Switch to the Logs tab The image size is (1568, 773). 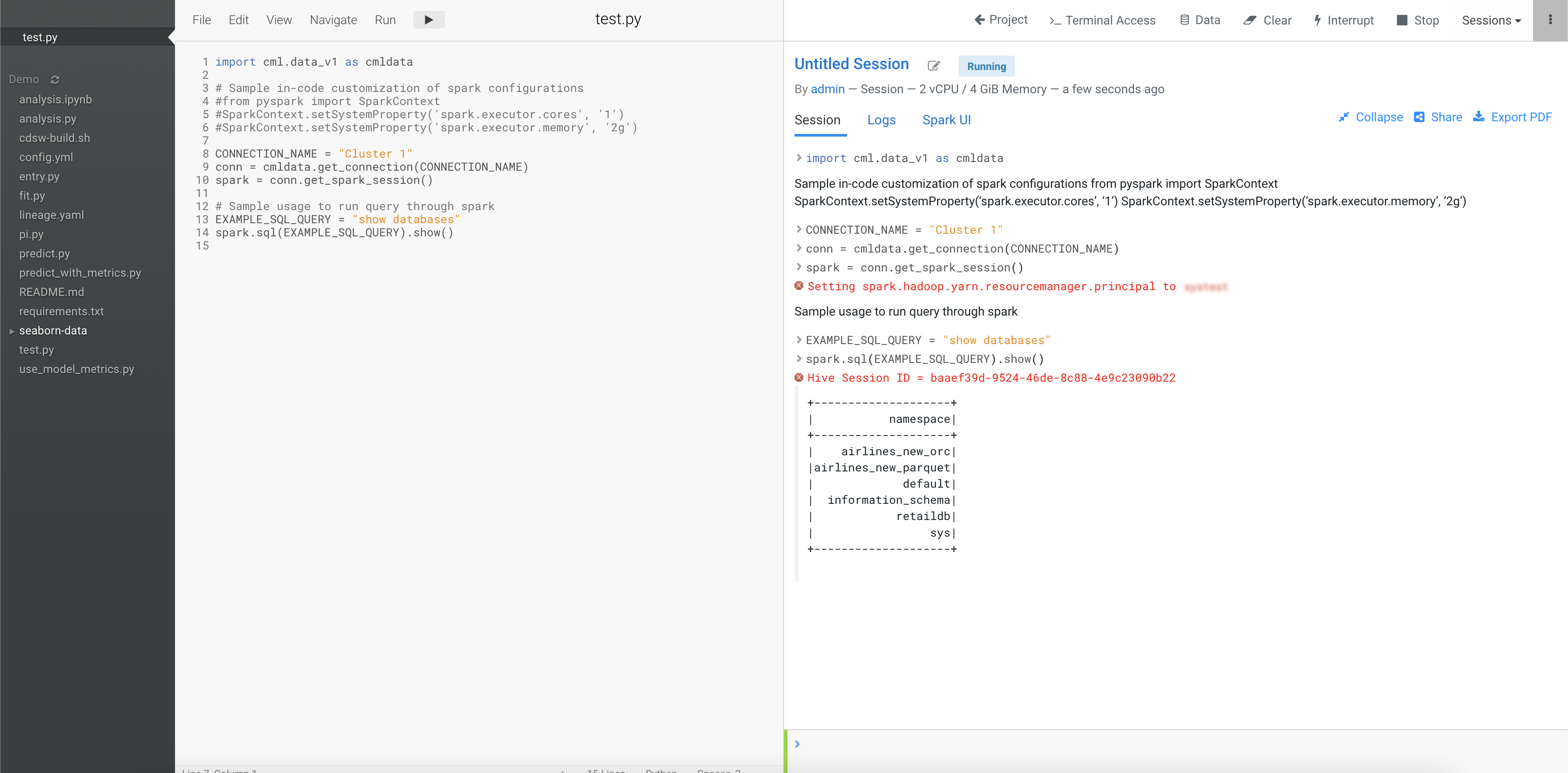[x=881, y=120]
